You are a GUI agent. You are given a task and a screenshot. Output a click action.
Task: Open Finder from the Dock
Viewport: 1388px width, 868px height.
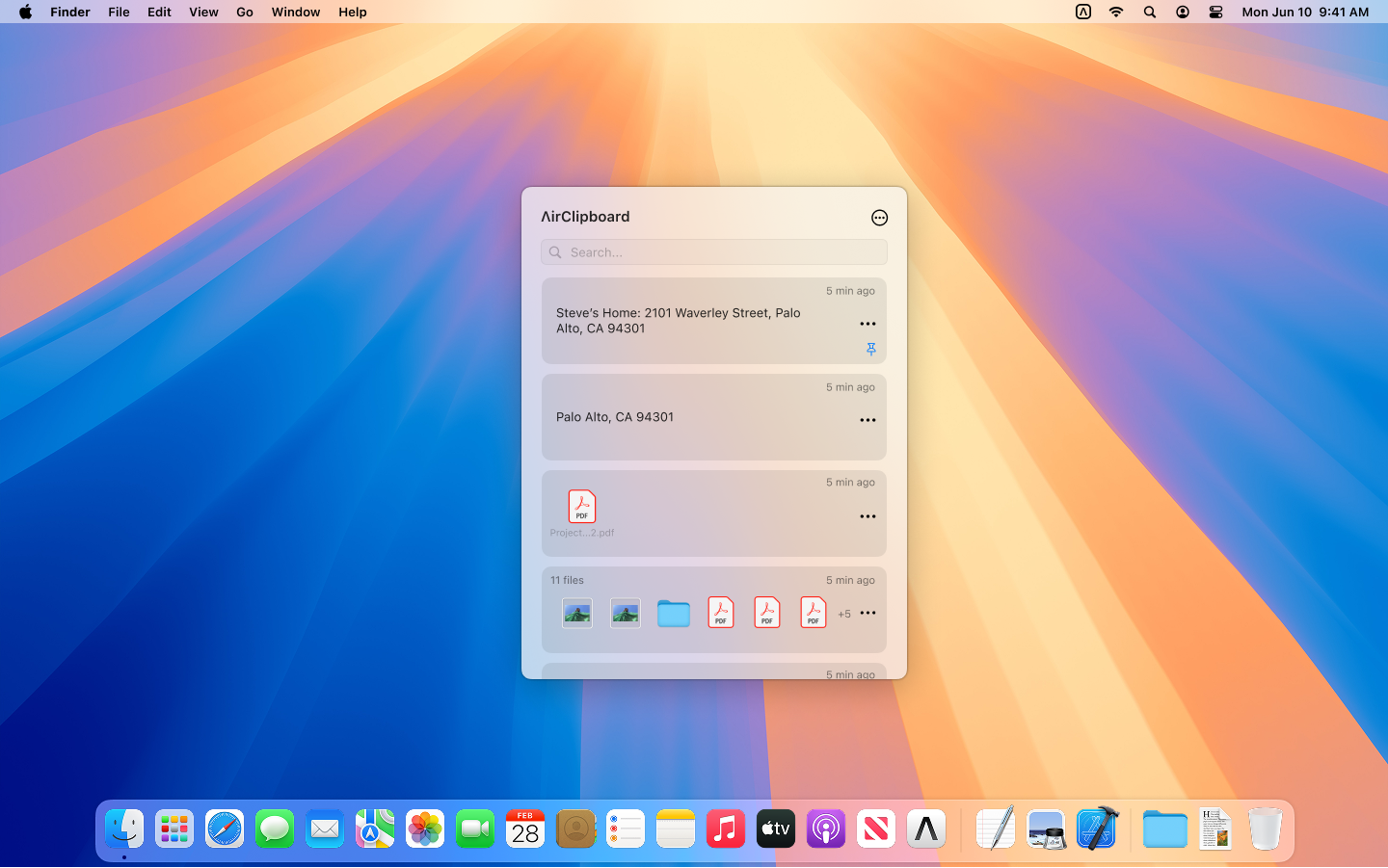pyautogui.click(x=124, y=829)
